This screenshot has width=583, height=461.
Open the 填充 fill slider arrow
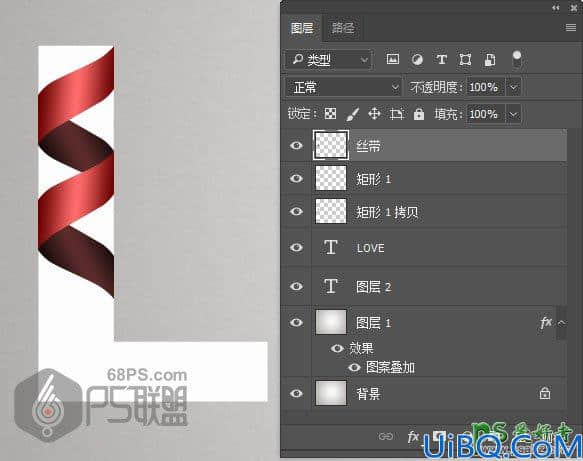point(513,114)
